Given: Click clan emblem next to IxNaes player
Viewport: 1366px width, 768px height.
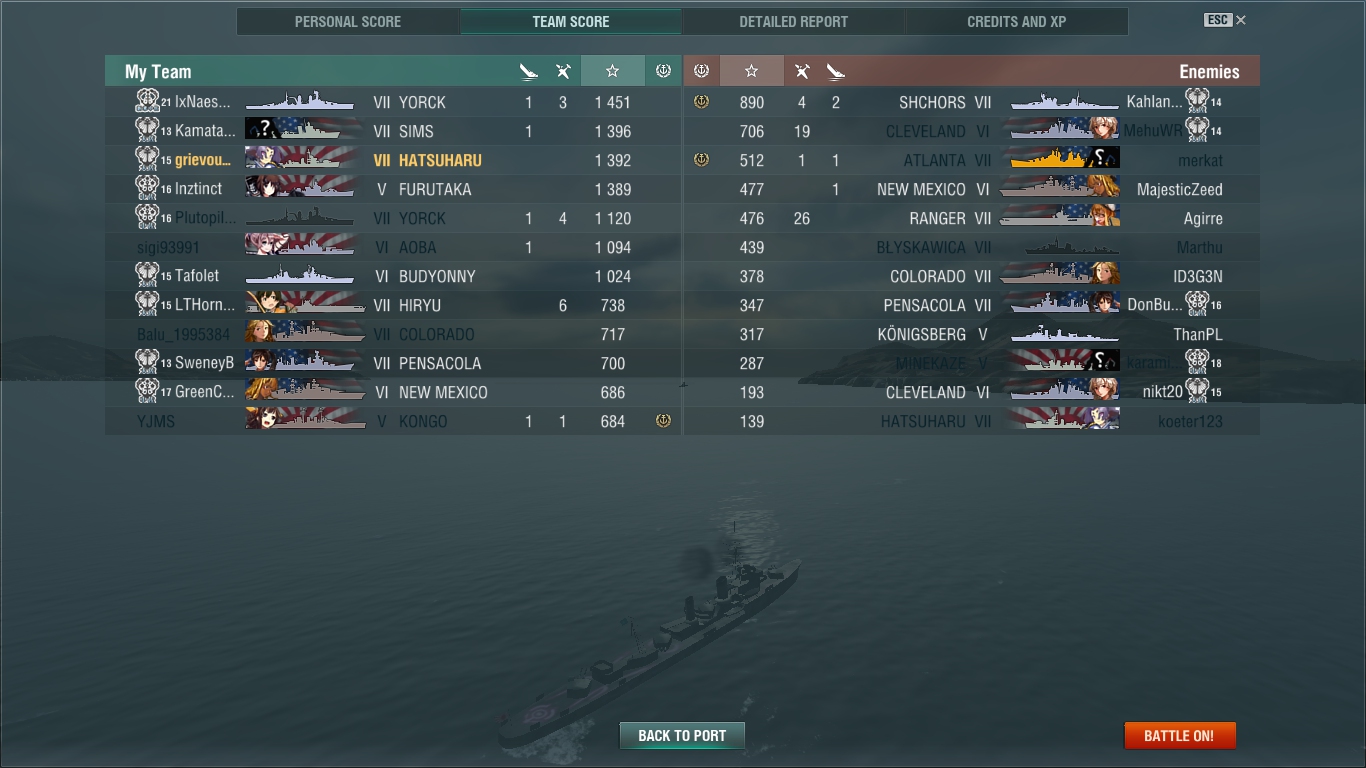Looking at the screenshot, I should (147, 101).
